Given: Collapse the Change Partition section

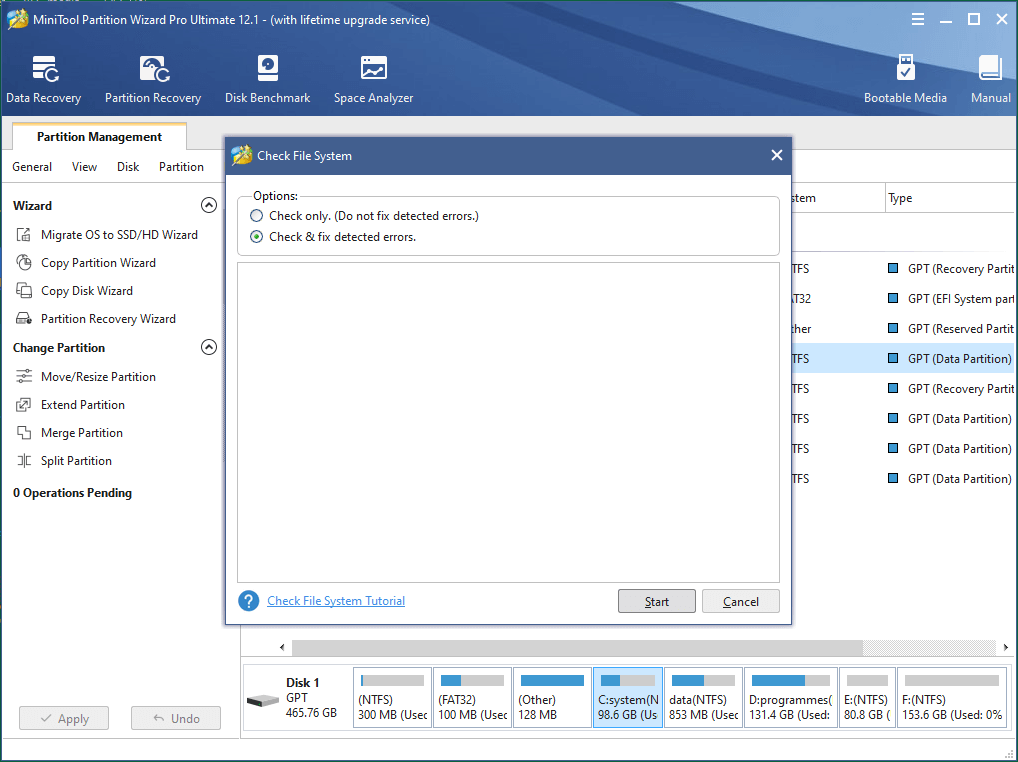Looking at the screenshot, I should coord(209,348).
